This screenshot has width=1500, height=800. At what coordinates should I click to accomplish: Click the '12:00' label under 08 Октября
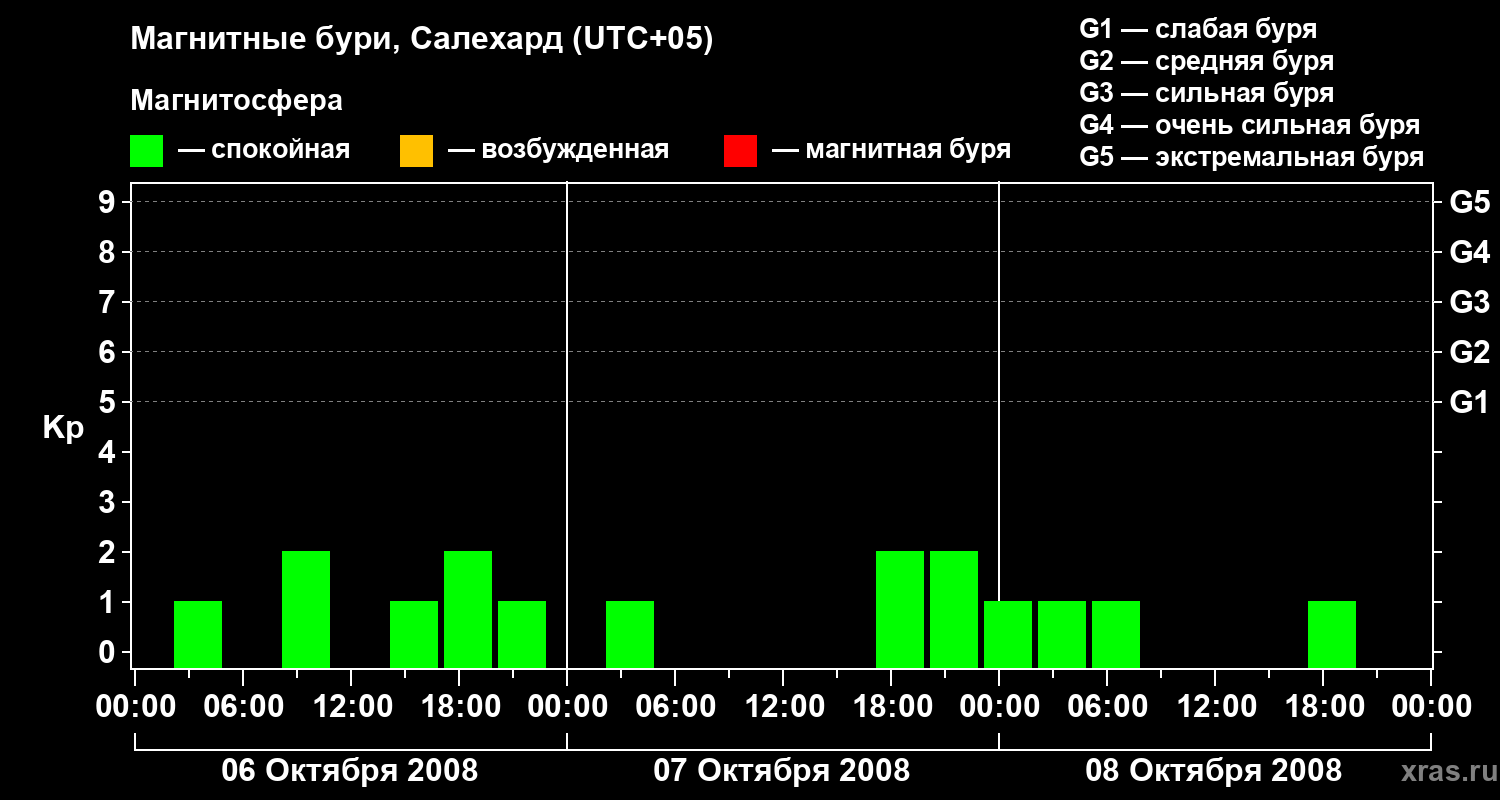1215,707
